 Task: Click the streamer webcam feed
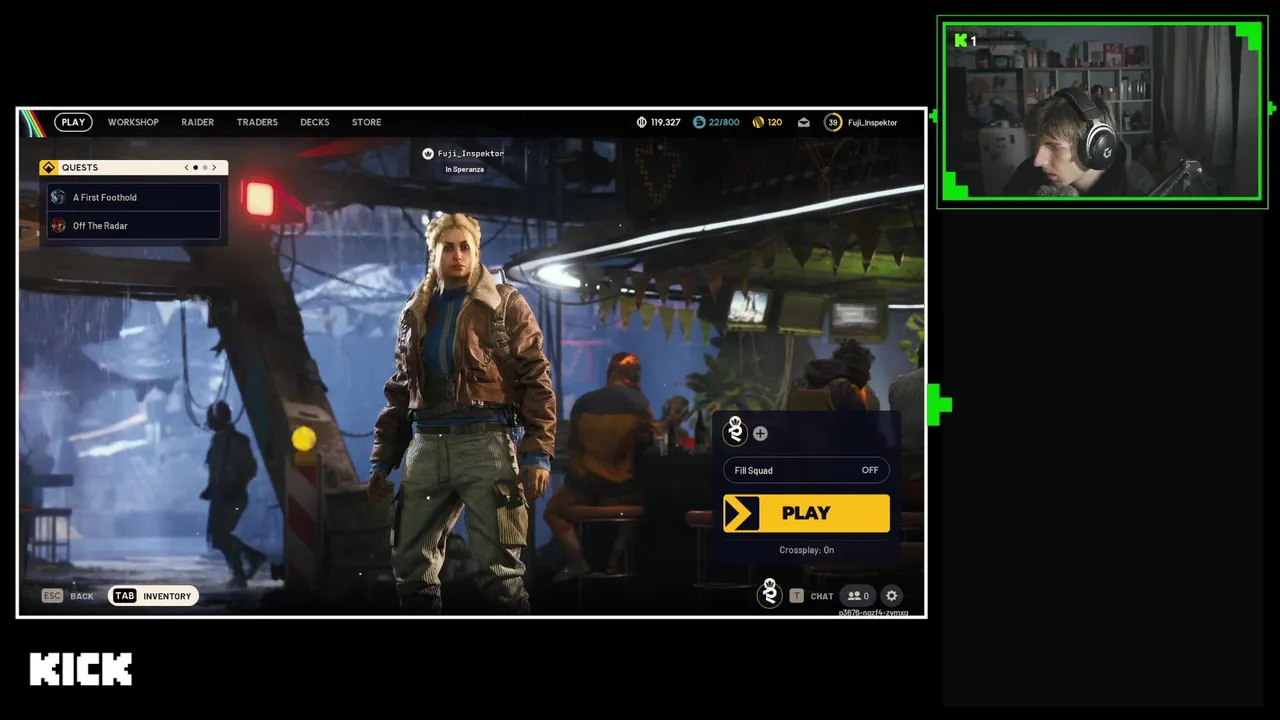pyautogui.click(x=1102, y=111)
